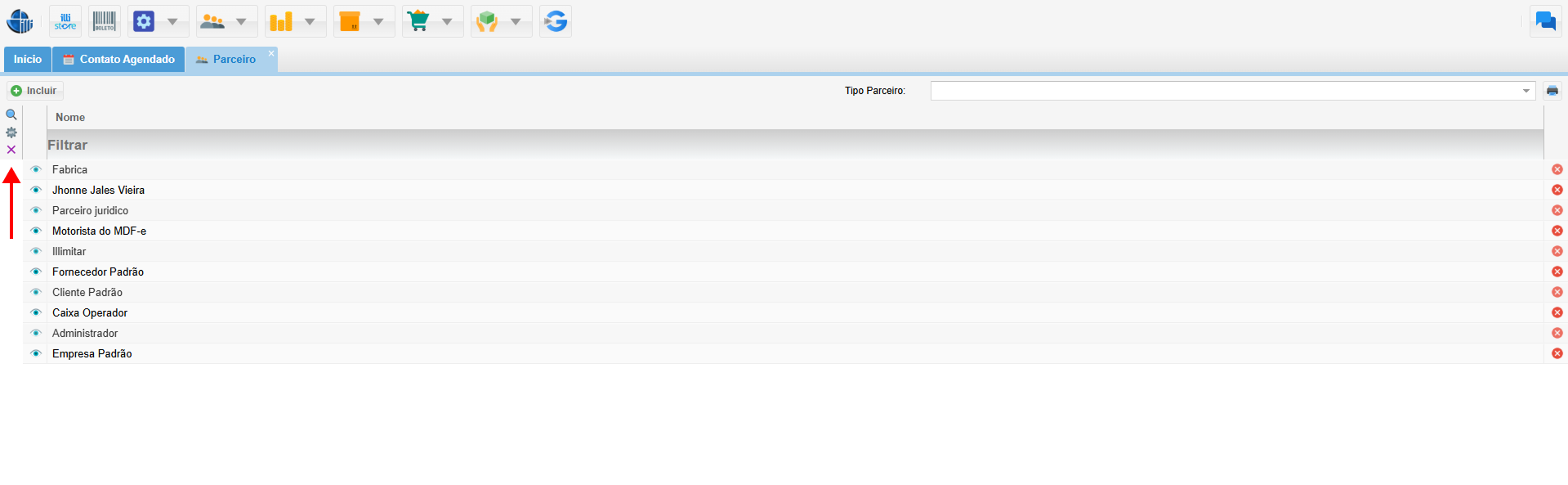This screenshot has height=485, width=1568.
Task: Open the illi store button
Action: pos(65,21)
